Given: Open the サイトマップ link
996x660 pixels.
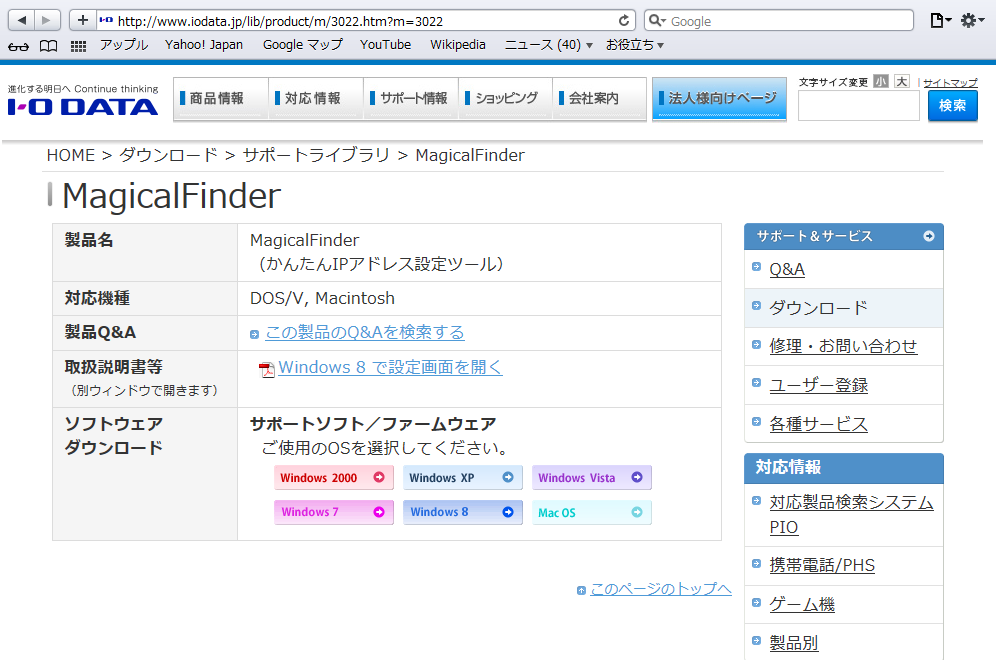Looking at the screenshot, I should tap(950, 83).
